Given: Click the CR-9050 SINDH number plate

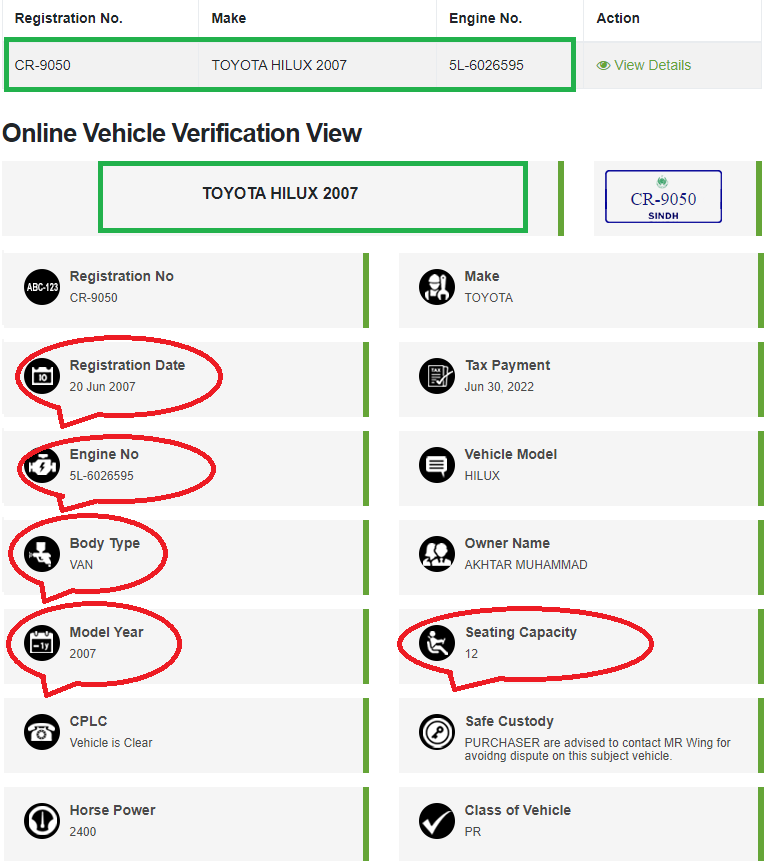Looking at the screenshot, I should 664,197.
